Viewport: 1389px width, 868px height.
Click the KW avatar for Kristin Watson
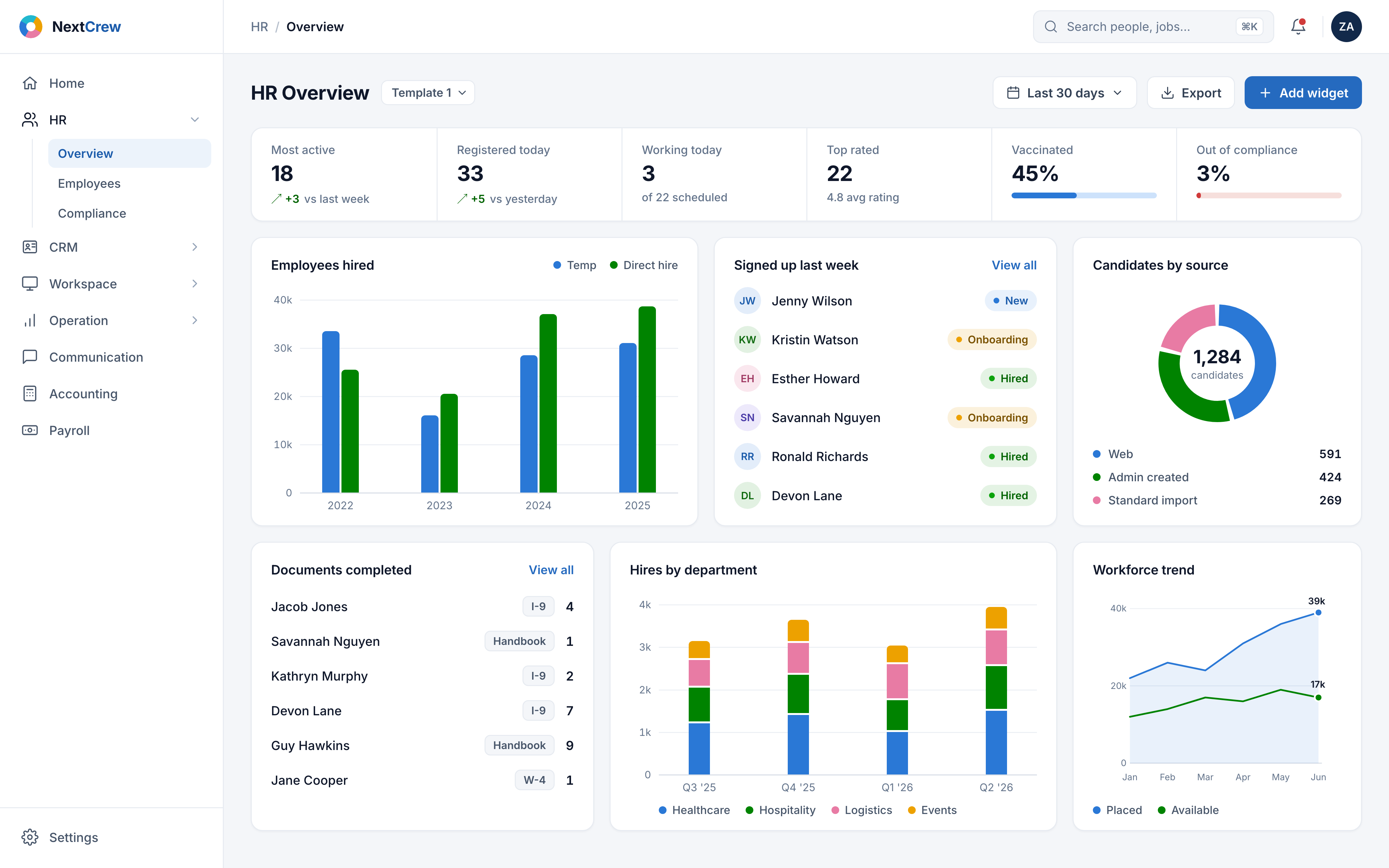click(x=747, y=340)
